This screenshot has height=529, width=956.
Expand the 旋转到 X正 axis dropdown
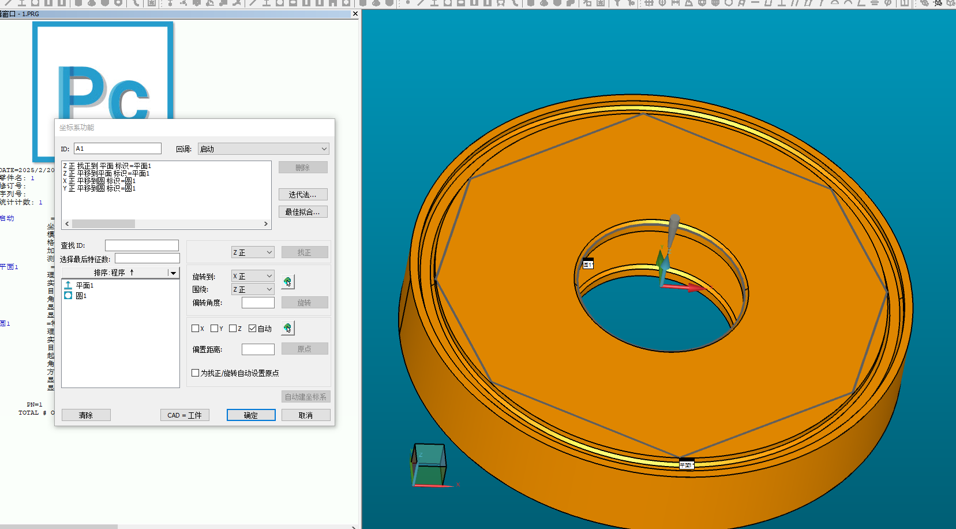coord(252,276)
